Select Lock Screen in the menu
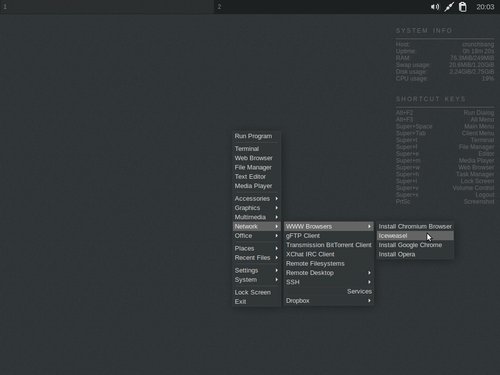 tap(256, 292)
